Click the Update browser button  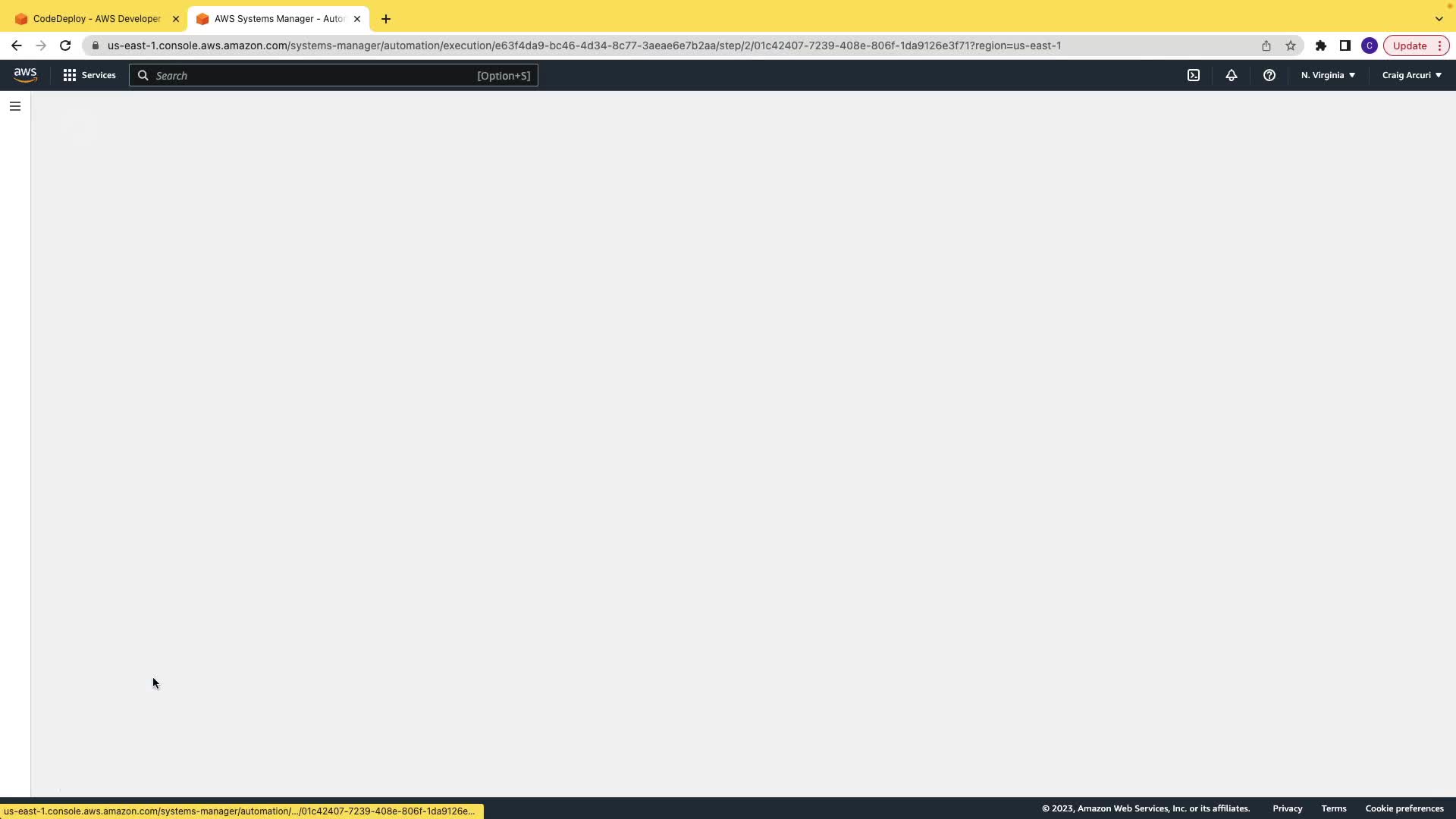[1410, 45]
